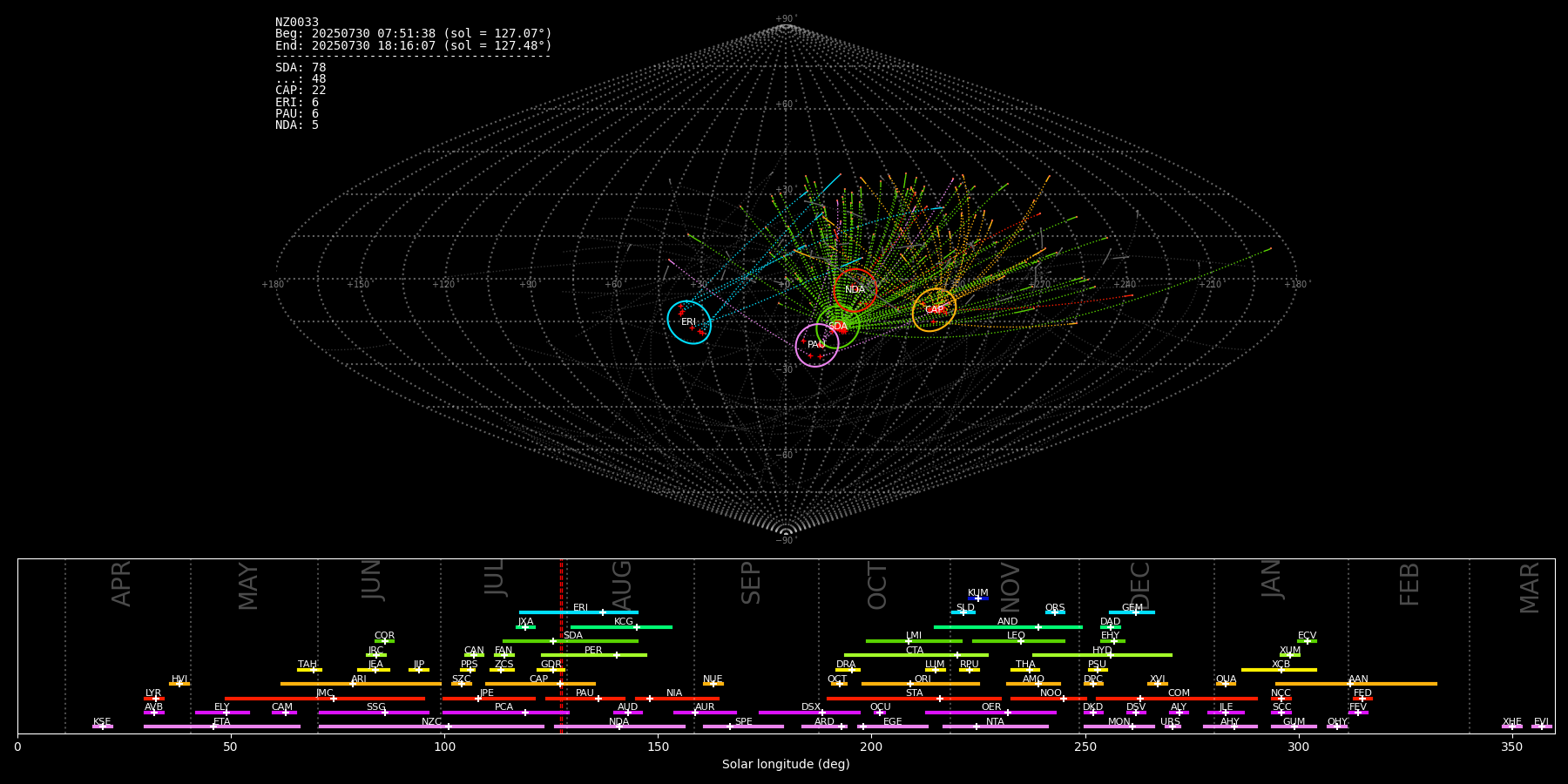Select the 150 tick on solar longitude axis
1568x784 pixels.
[x=658, y=747]
